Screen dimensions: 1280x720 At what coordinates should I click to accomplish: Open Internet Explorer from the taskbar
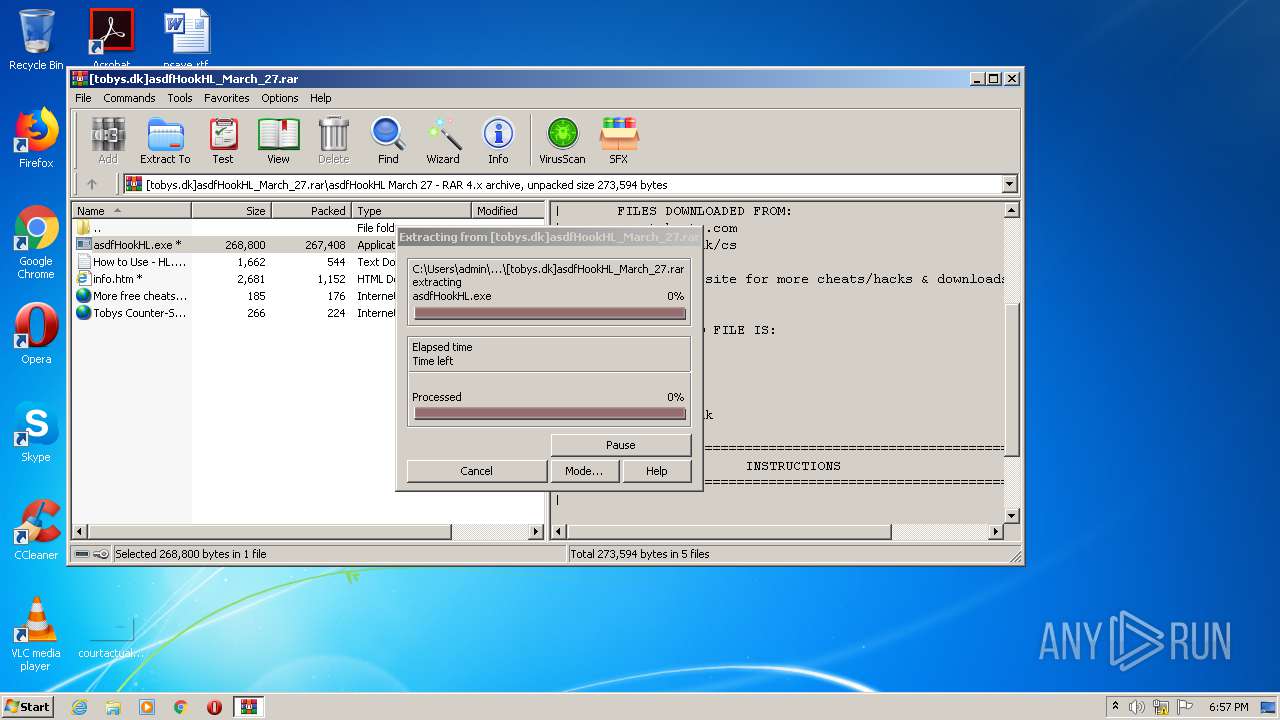point(79,707)
